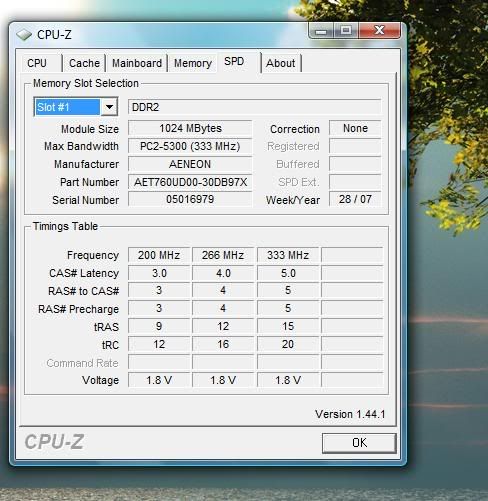488x501 pixels.
Task: Click the 266 MHz frequency cell
Action: 223,255
